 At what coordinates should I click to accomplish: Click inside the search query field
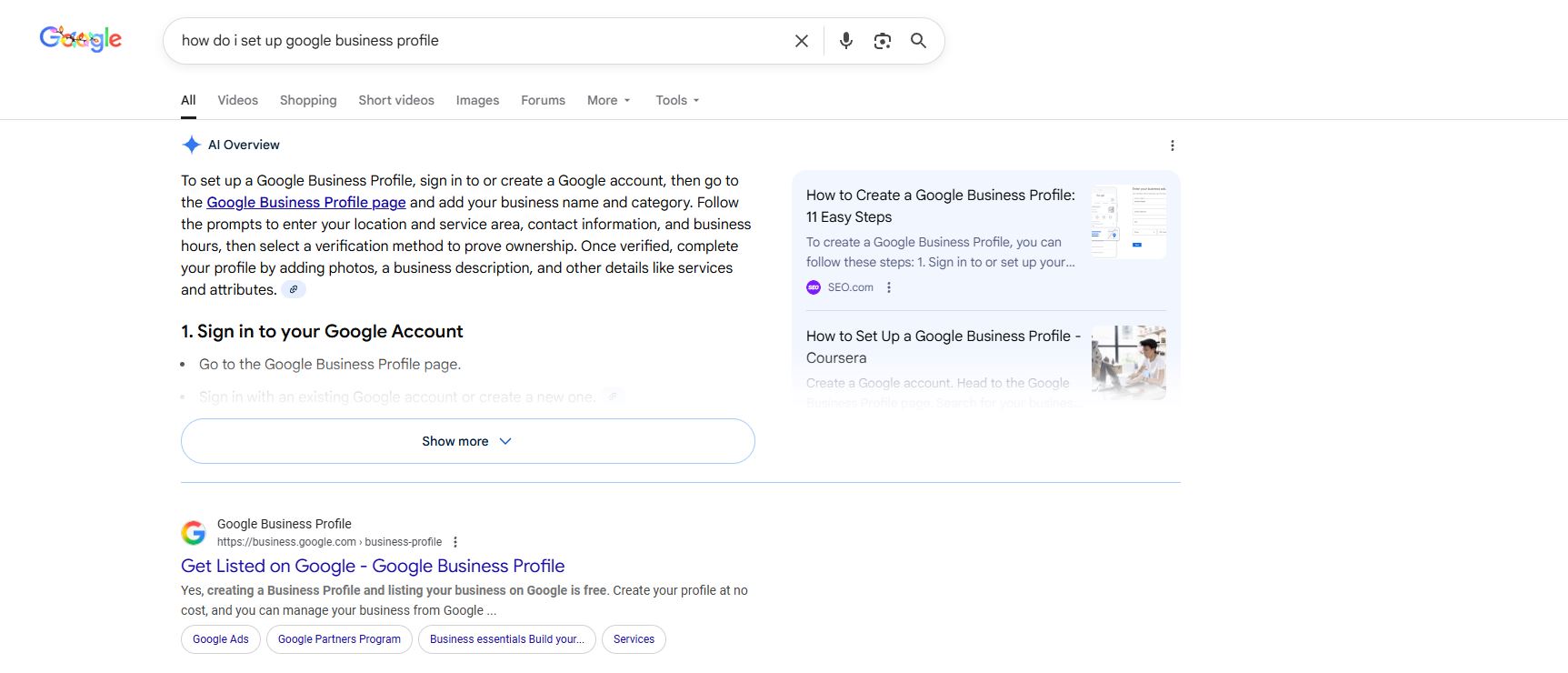click(x=473, y=41)
